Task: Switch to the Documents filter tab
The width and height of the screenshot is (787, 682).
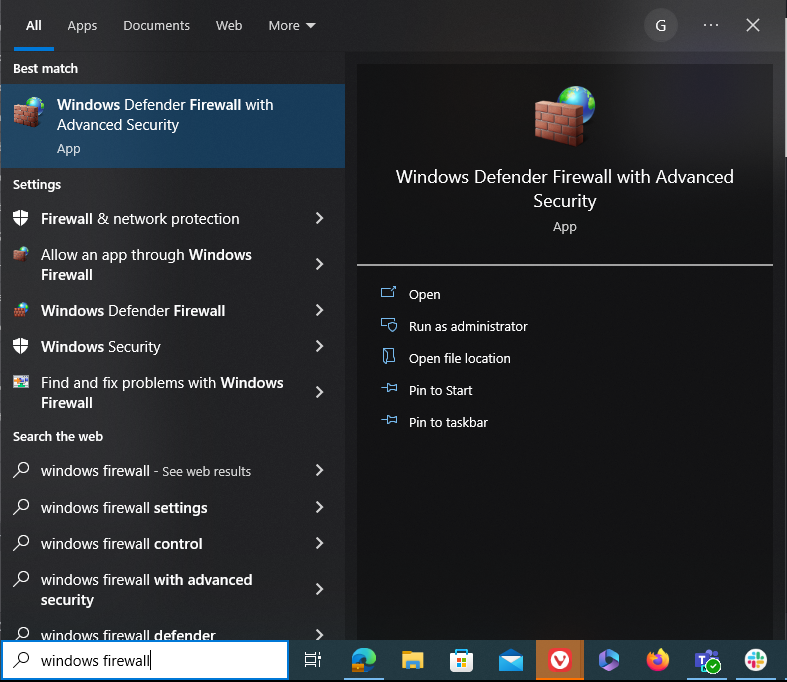Action: click(157, 26)
